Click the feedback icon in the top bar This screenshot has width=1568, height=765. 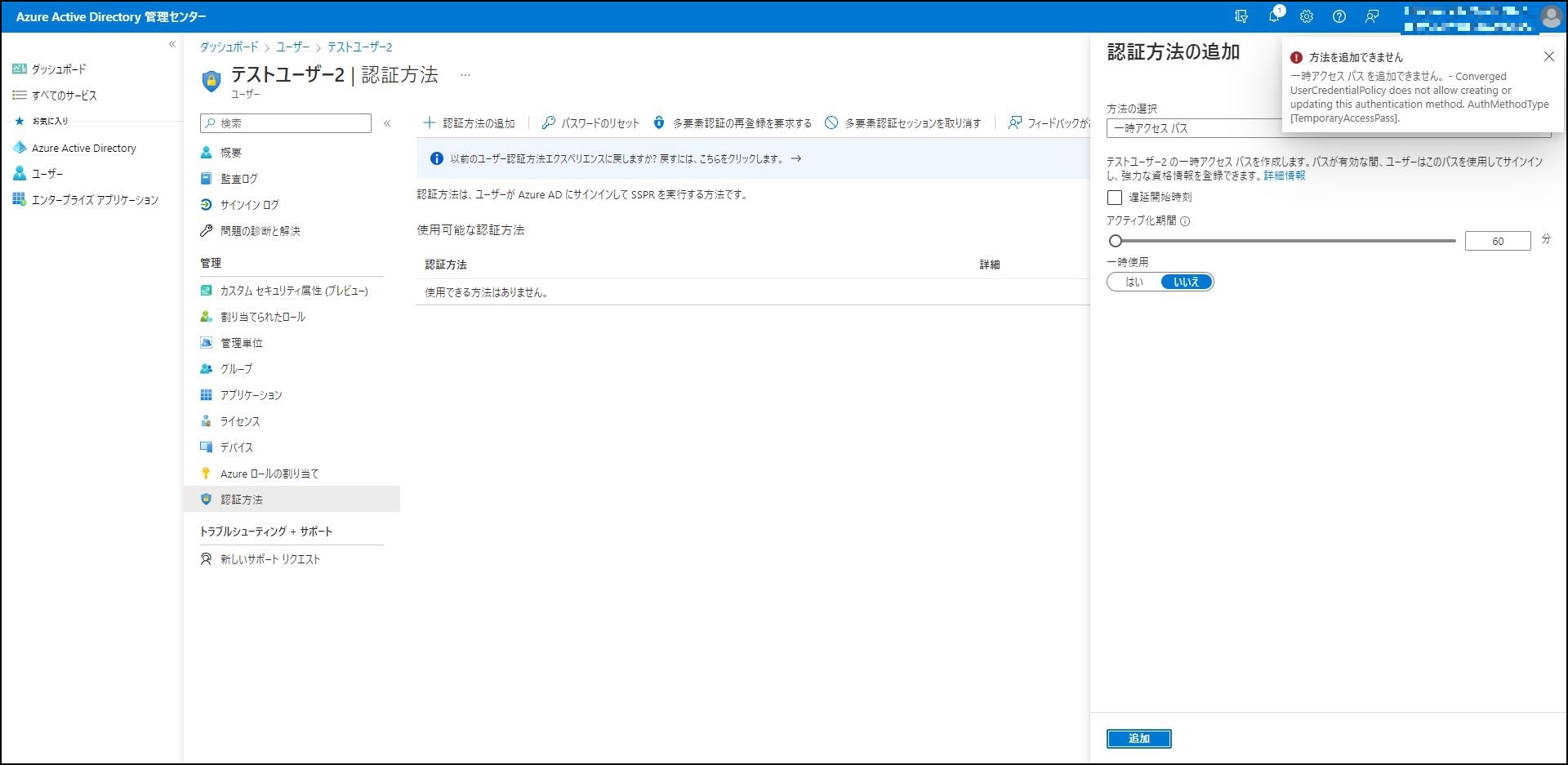coord(1372,16)
